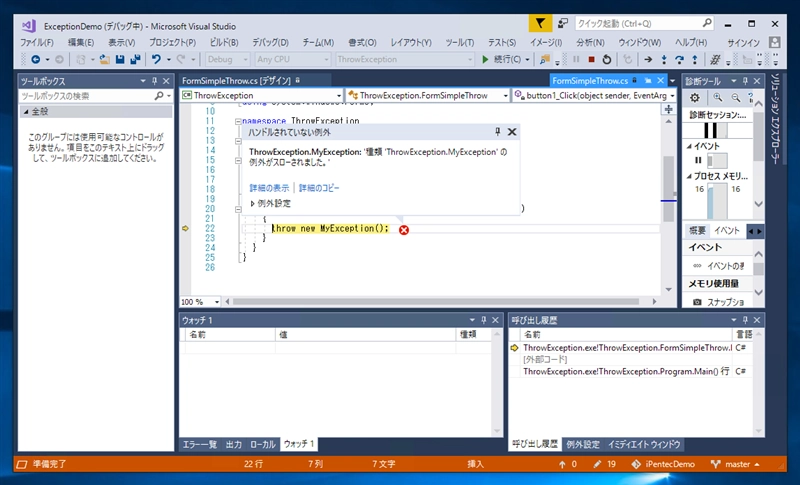Click the snapshot camera icon in memory usage
Viewport: 800px width, 485px height.
click(697, 302)
